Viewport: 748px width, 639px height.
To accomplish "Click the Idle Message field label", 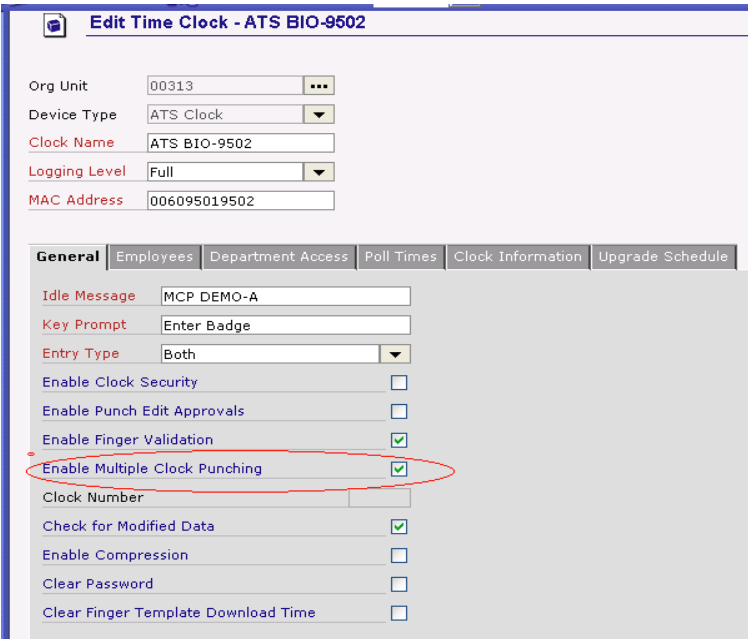I will pos(89,296).
